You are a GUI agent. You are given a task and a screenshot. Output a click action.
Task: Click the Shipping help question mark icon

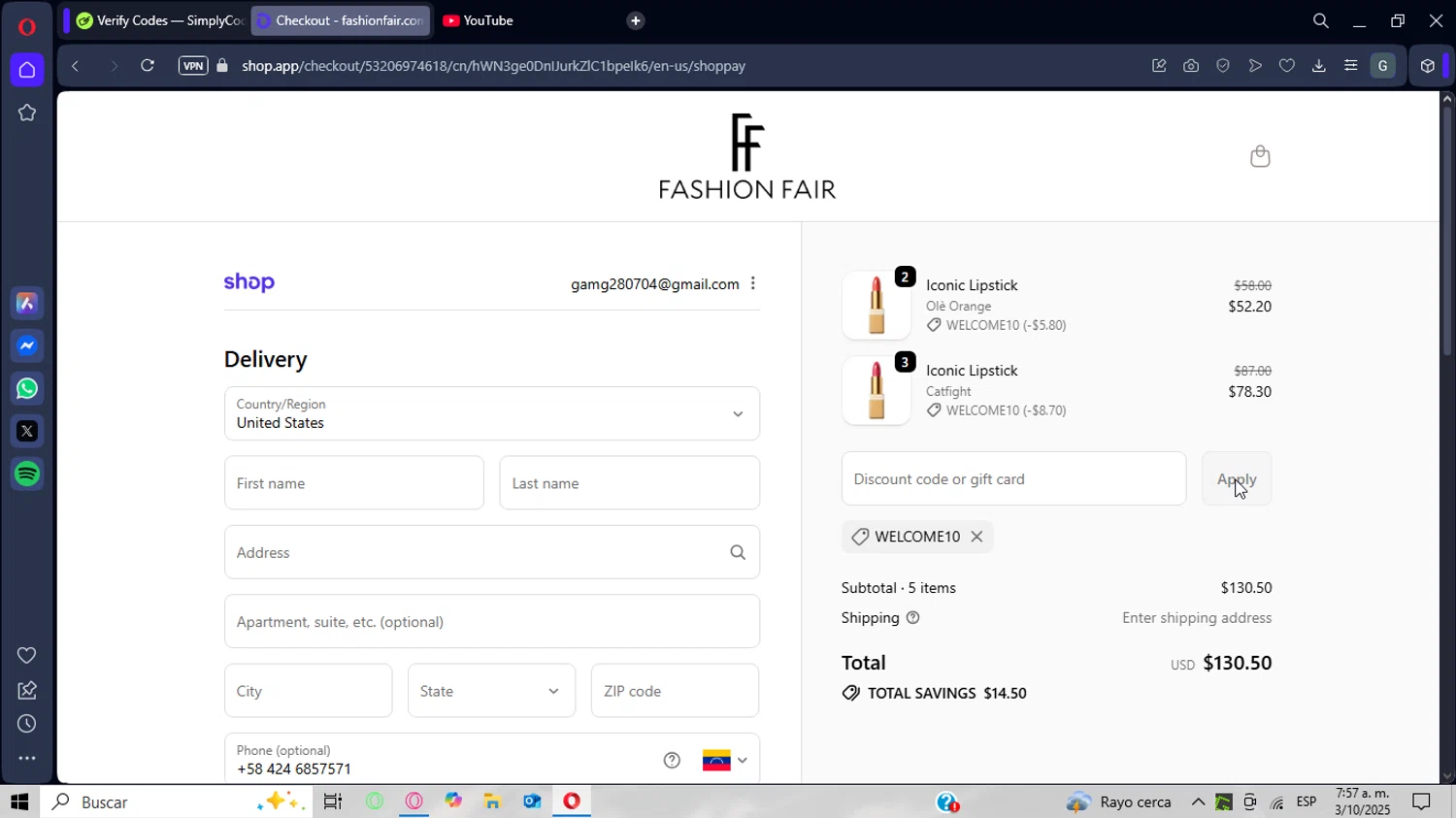click(x=912, y=618)
